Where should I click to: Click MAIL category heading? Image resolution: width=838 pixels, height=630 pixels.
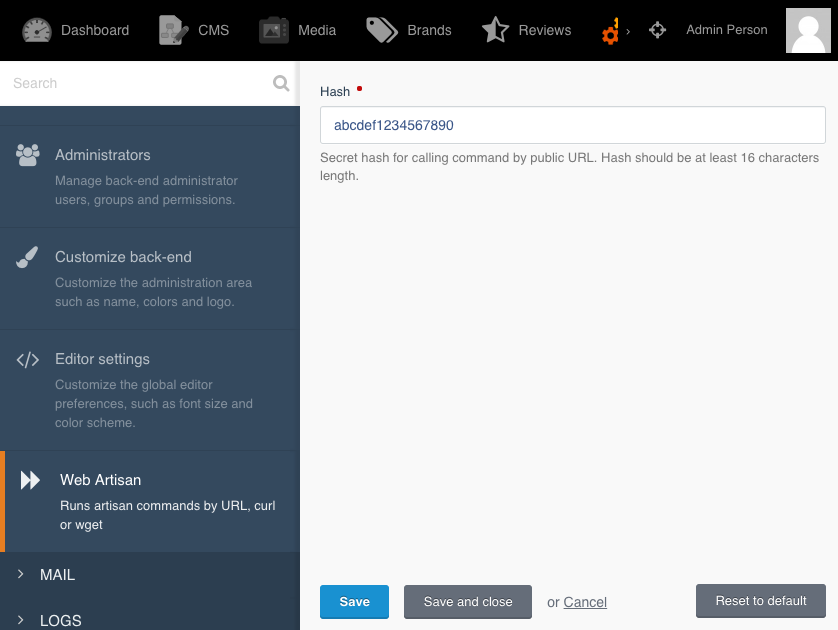click(x=57, y=574)
